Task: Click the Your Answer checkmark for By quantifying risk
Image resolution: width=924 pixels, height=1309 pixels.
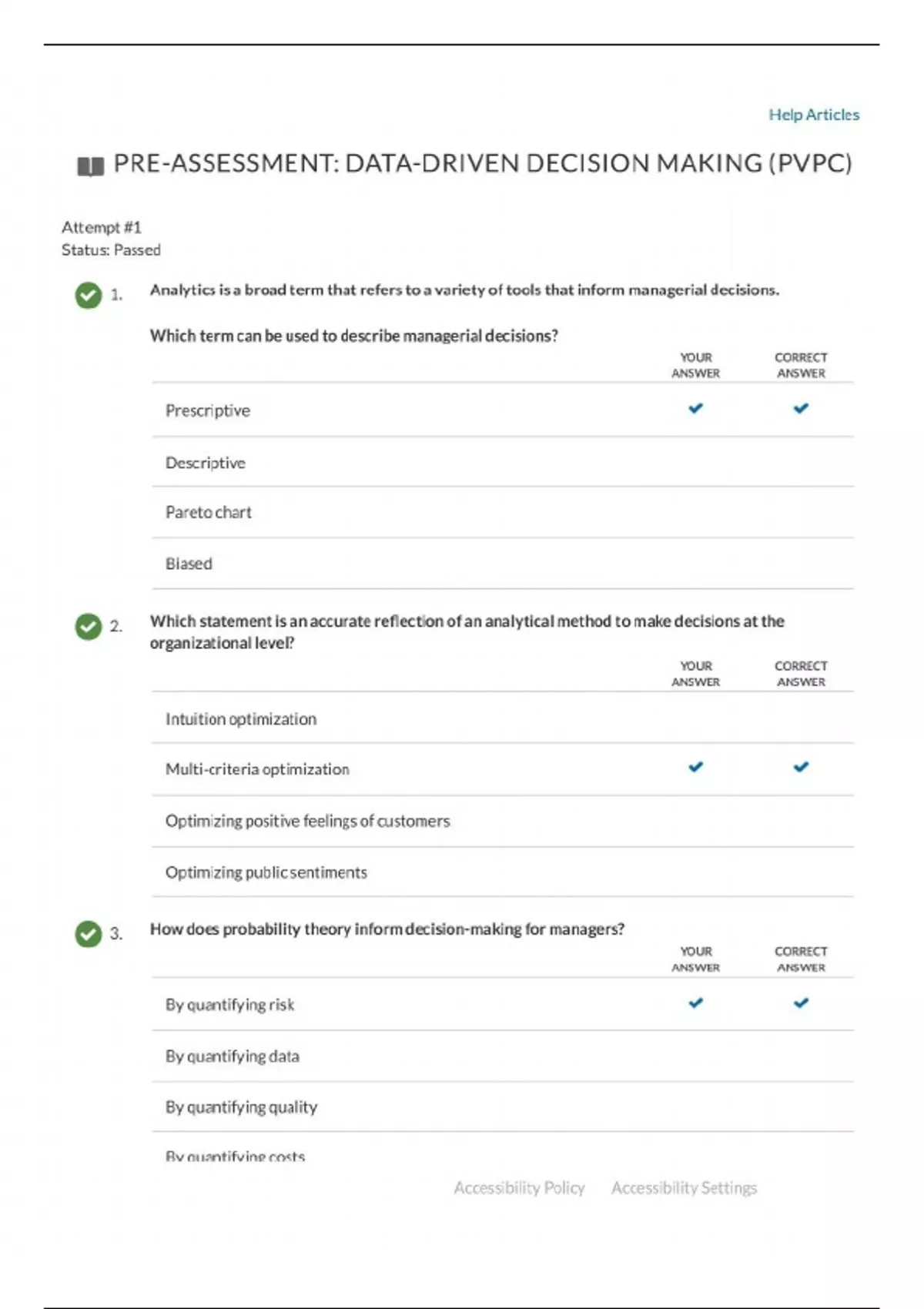Action: (695, 1003)
